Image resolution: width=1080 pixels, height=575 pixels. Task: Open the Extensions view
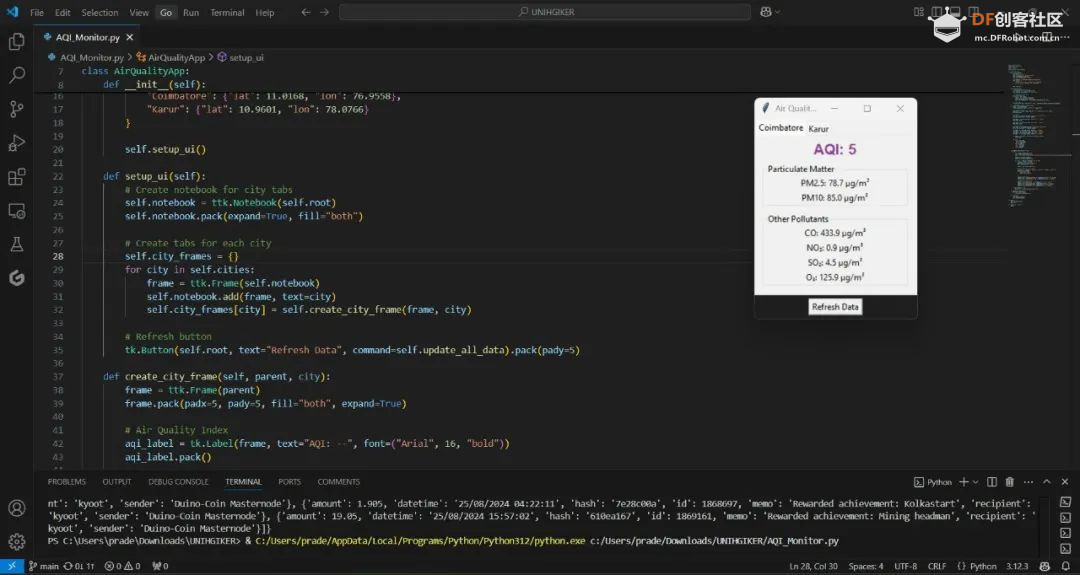pos(17,176)
